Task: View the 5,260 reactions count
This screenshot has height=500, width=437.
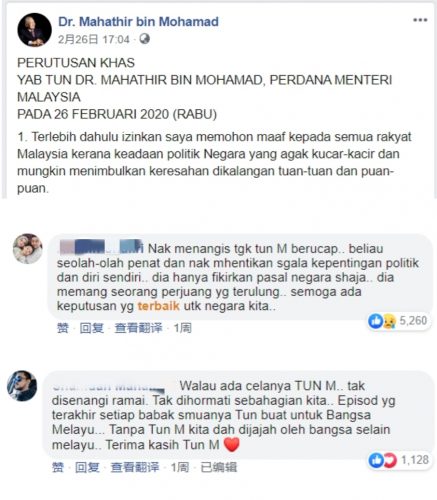Action: 413,321
